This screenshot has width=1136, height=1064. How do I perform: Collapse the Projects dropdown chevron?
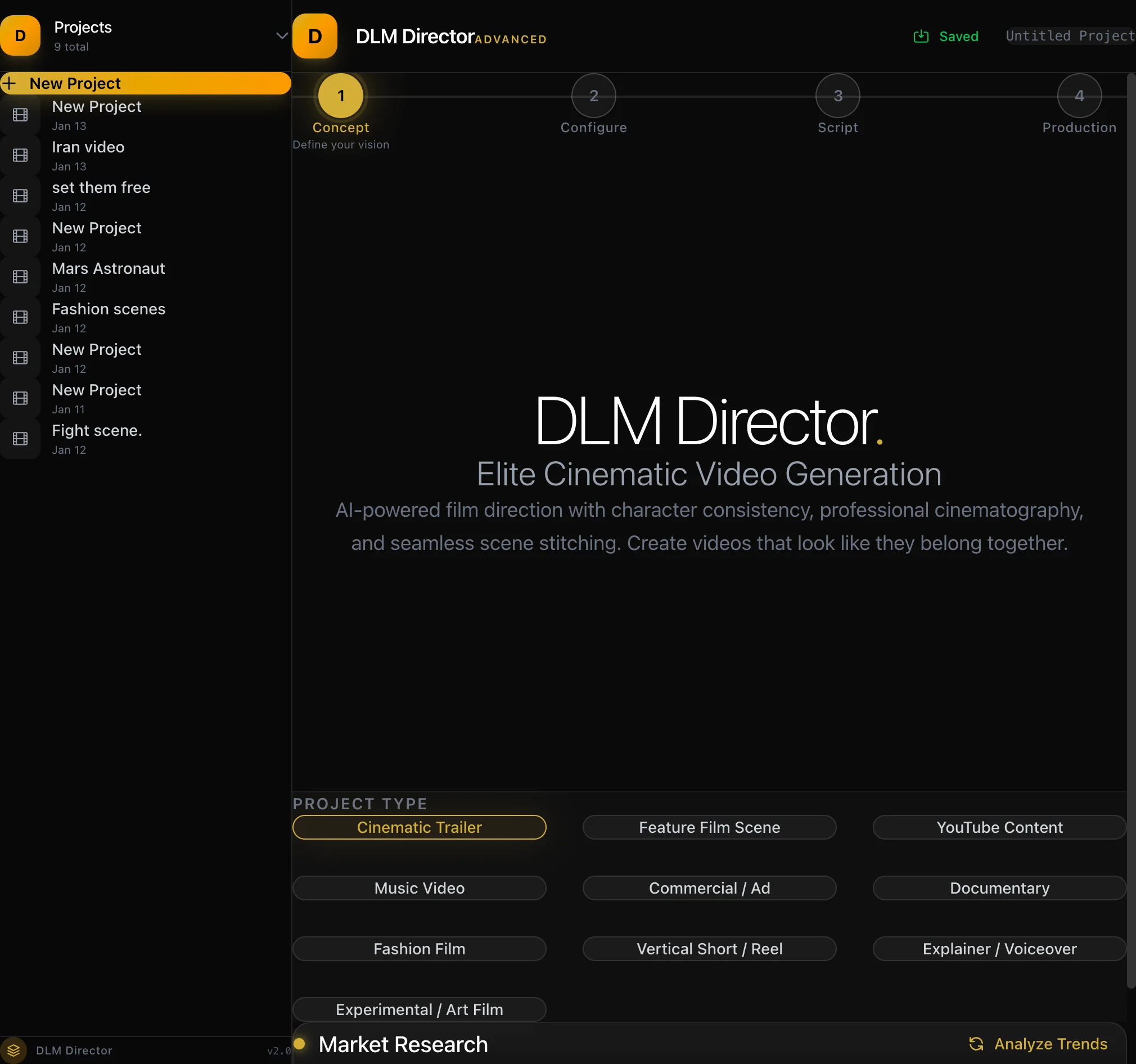click(282, 35)
